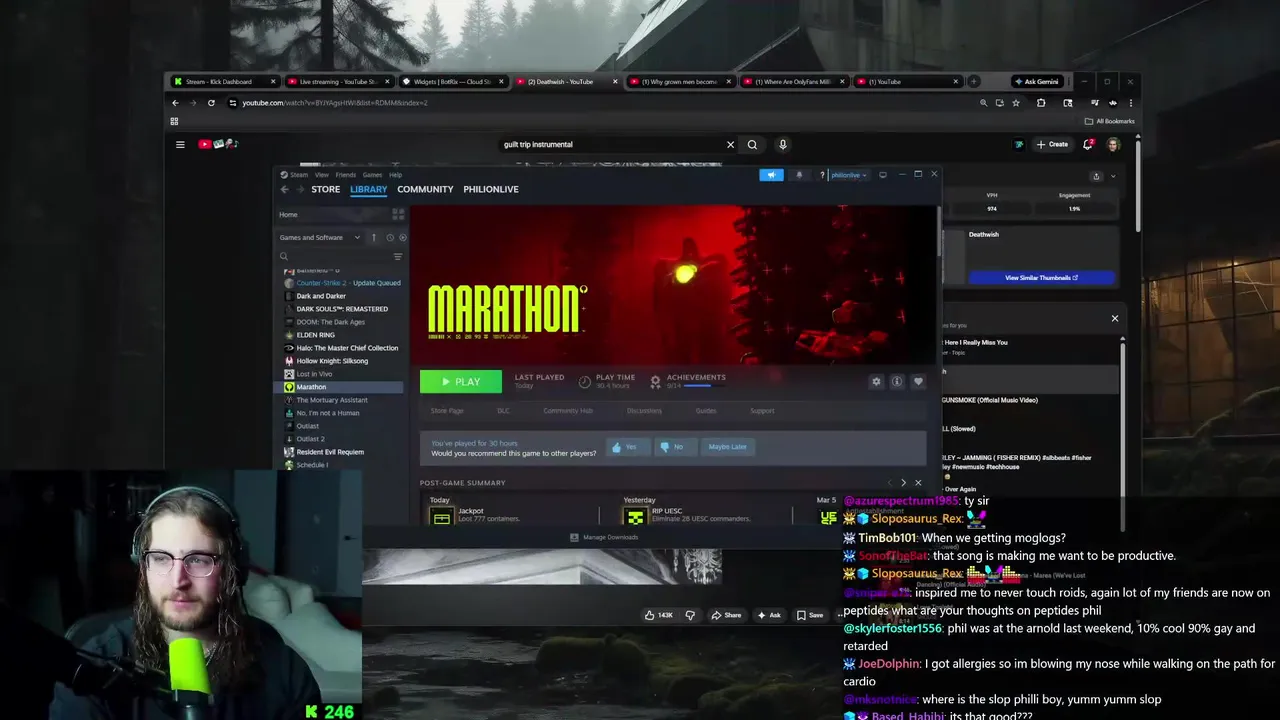Open PHILIONLIVE profile tab

click(491, 189)
